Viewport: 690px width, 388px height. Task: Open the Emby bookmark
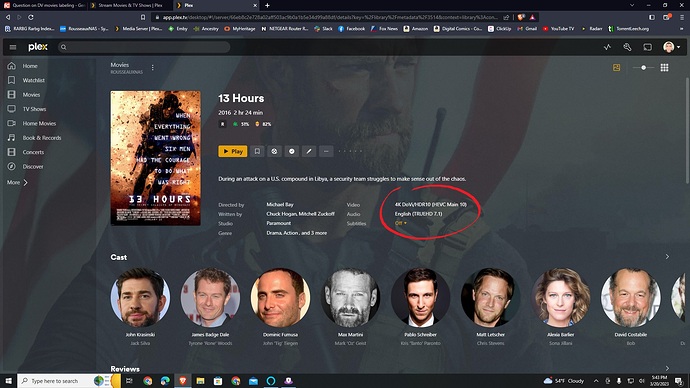tap(178, 29)
